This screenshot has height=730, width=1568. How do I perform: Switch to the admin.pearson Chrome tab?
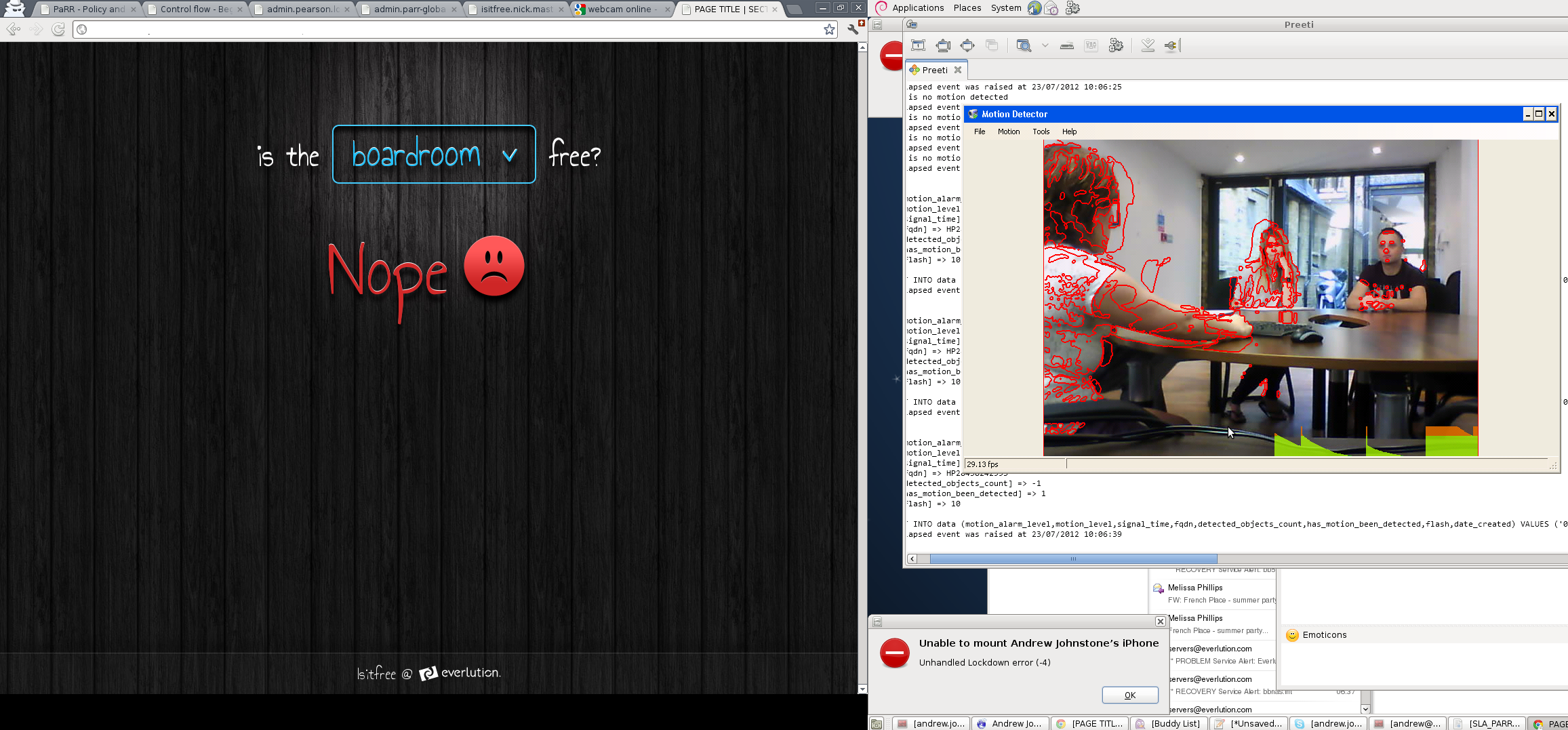pos(302,9)
